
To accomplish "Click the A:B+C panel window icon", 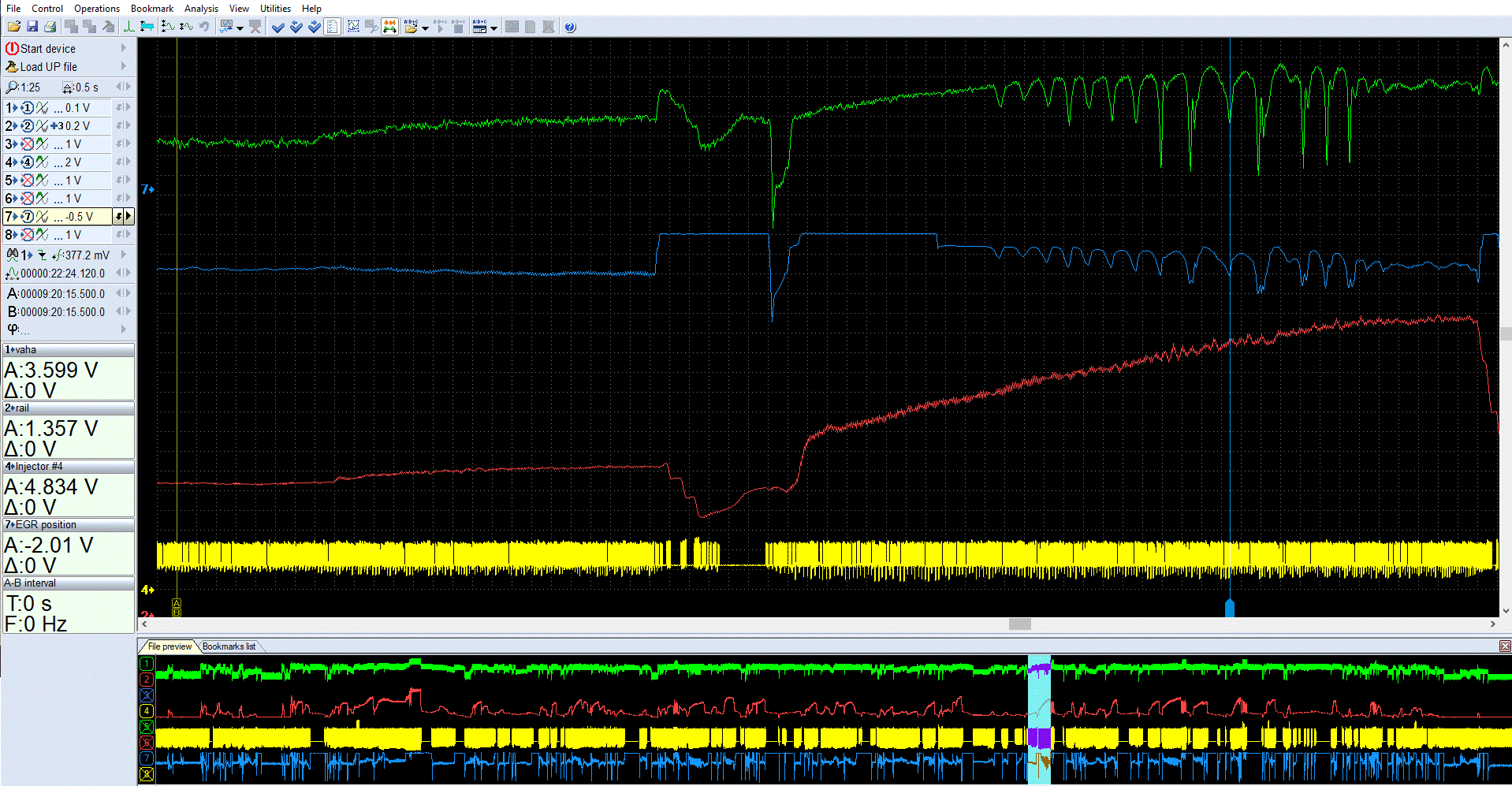I will [x=479, y=27].
